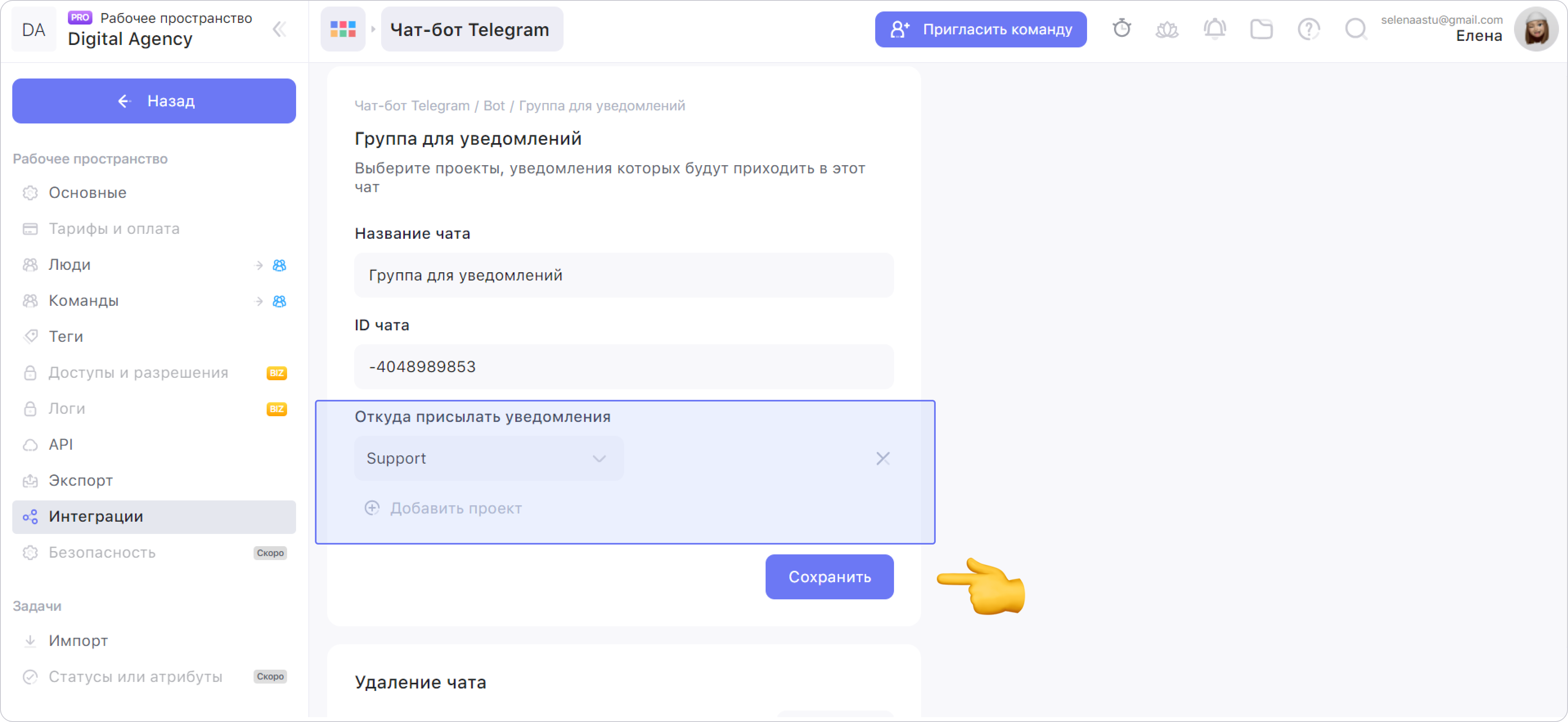Open Экспорт section in sidebar

point(154,480)
